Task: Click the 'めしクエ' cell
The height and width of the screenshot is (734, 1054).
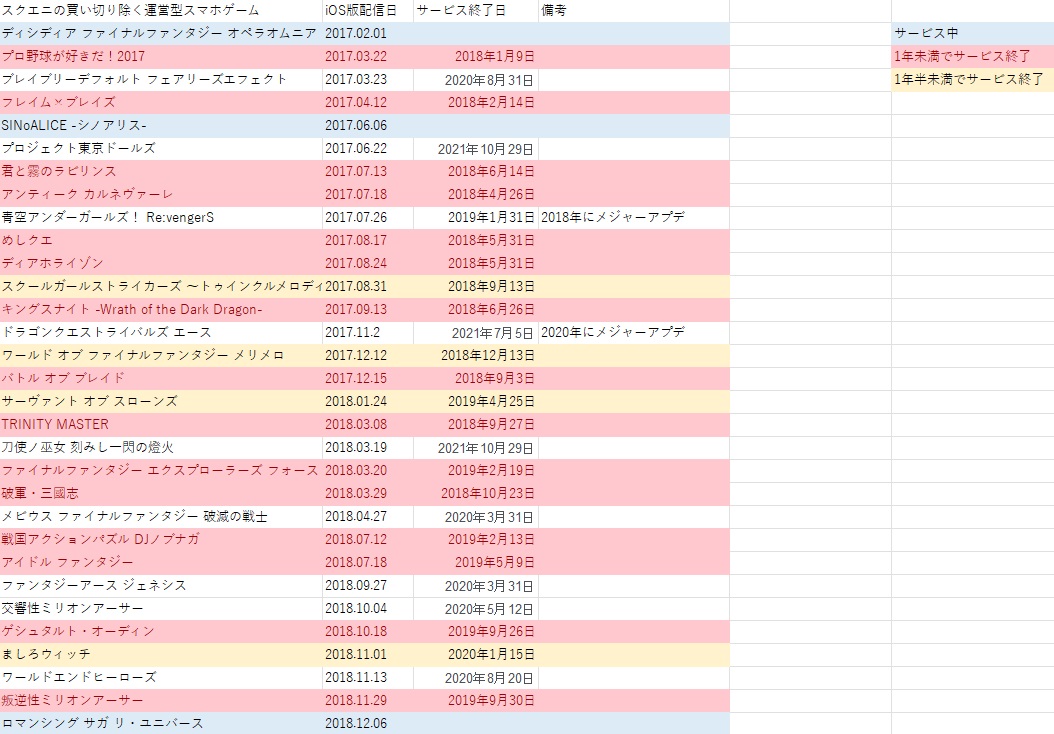Action: 161,240
